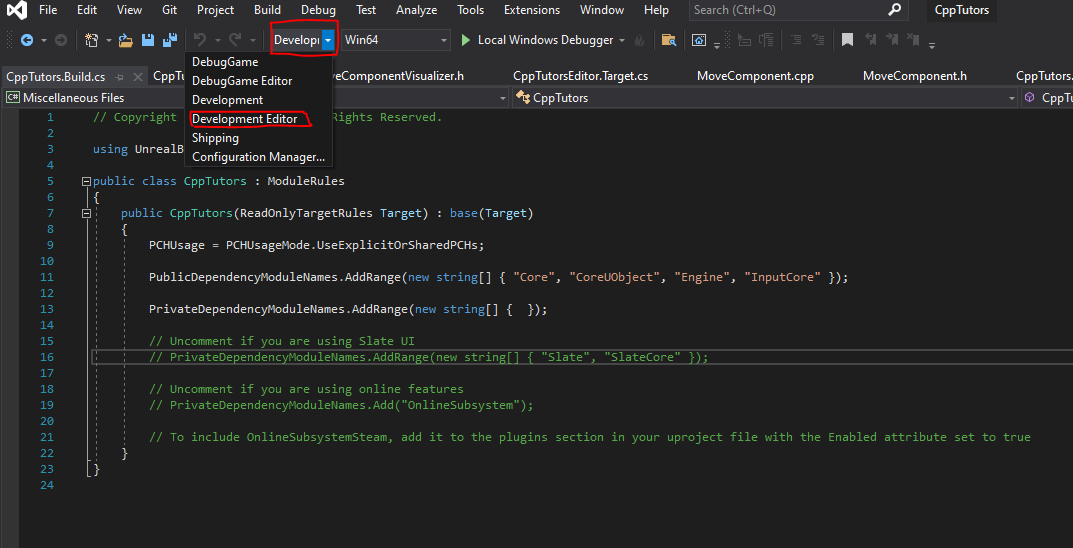Toggle bookmark with the bookmark icon
The width and height of the screenshot is (1073, 548).
pos(847,40)
